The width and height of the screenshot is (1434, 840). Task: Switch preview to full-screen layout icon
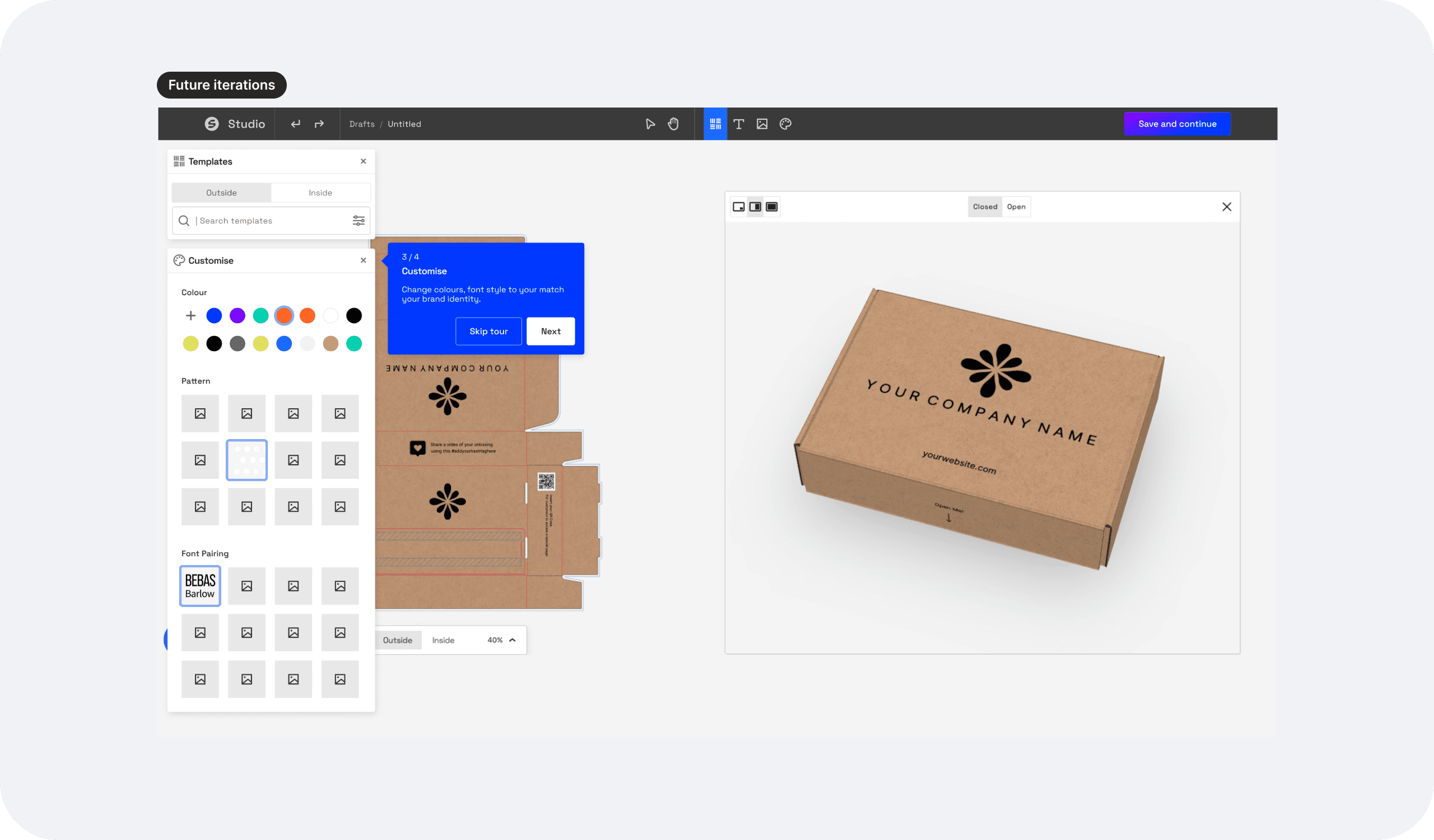[772, 207]
